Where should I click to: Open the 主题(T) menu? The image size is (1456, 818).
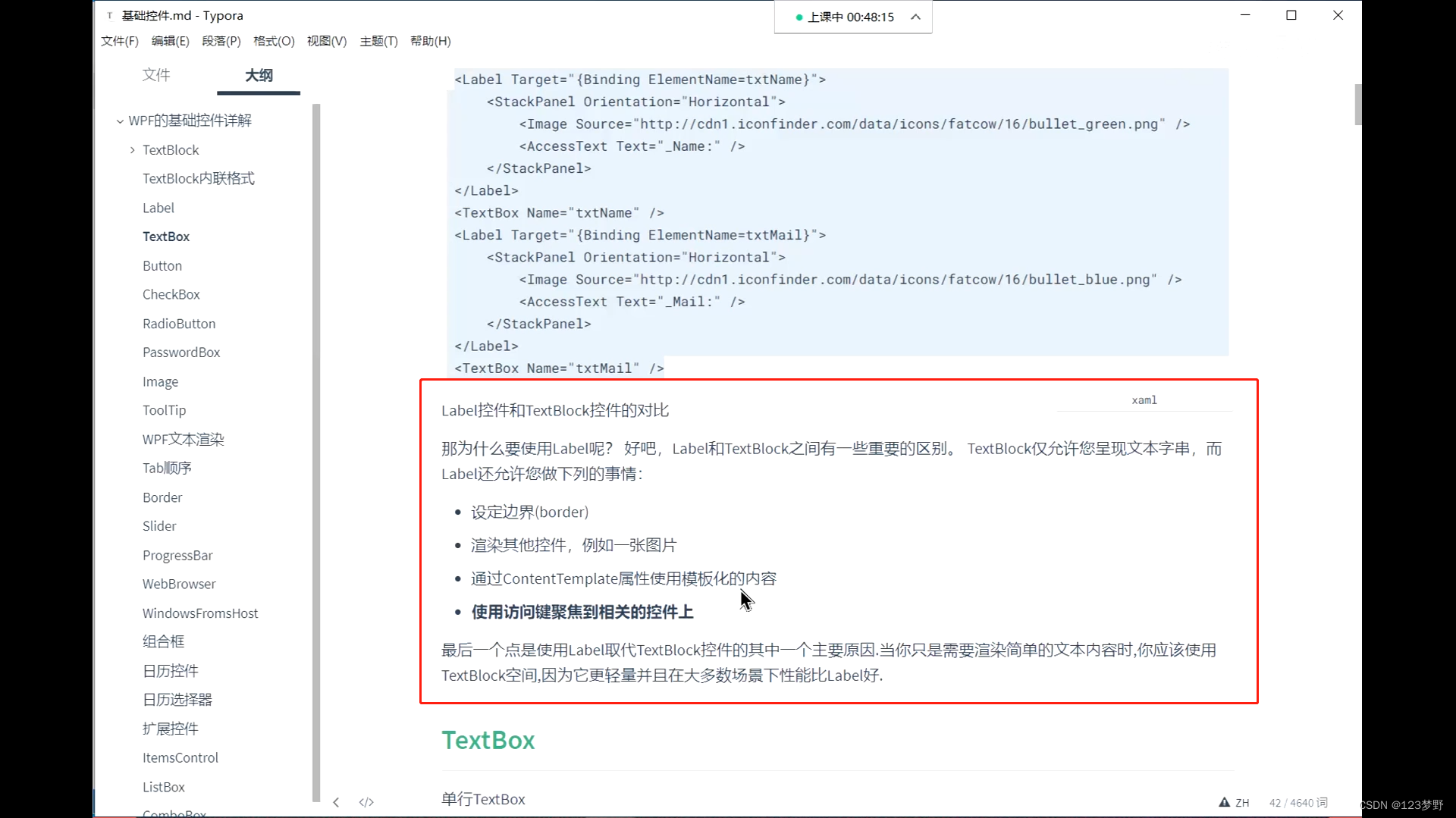point(378,41)
